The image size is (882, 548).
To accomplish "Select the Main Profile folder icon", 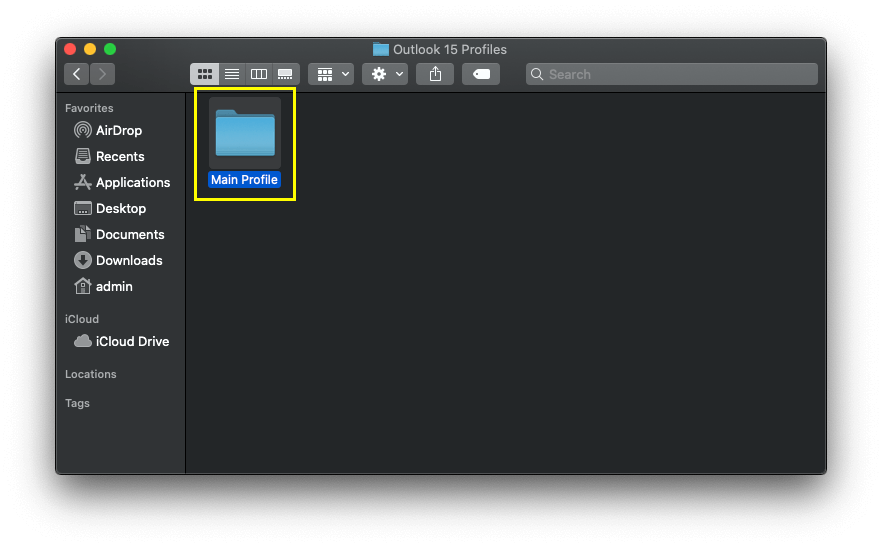I will pos(245,133).
